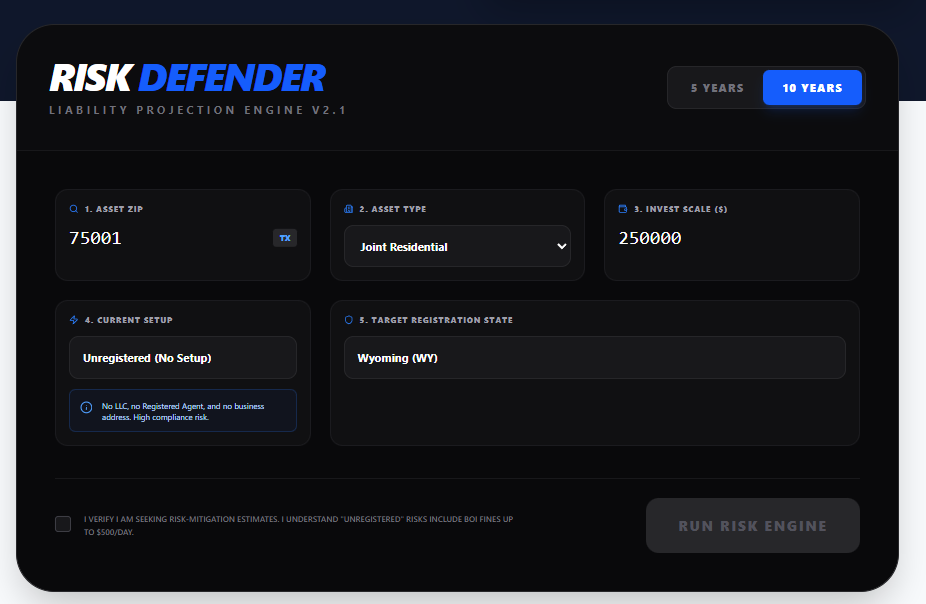Click the Liability Projection Engine V2.1 subtitle

(x=198, y=110)
